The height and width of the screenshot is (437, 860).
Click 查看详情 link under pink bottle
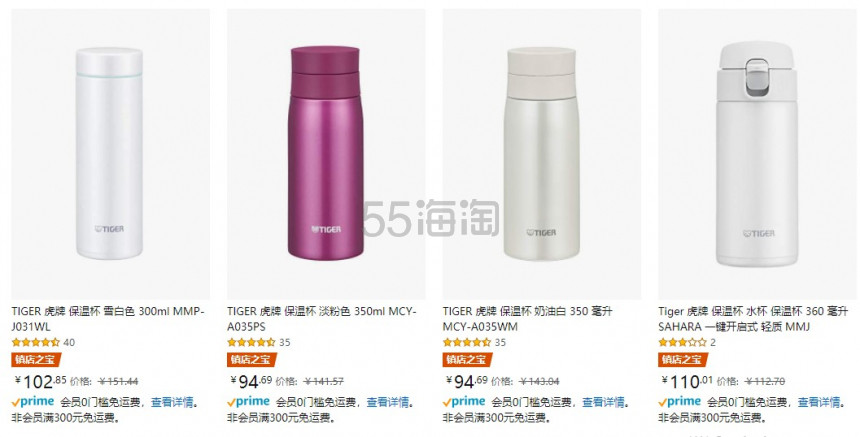pyautogui.click(x=388, y=402)
